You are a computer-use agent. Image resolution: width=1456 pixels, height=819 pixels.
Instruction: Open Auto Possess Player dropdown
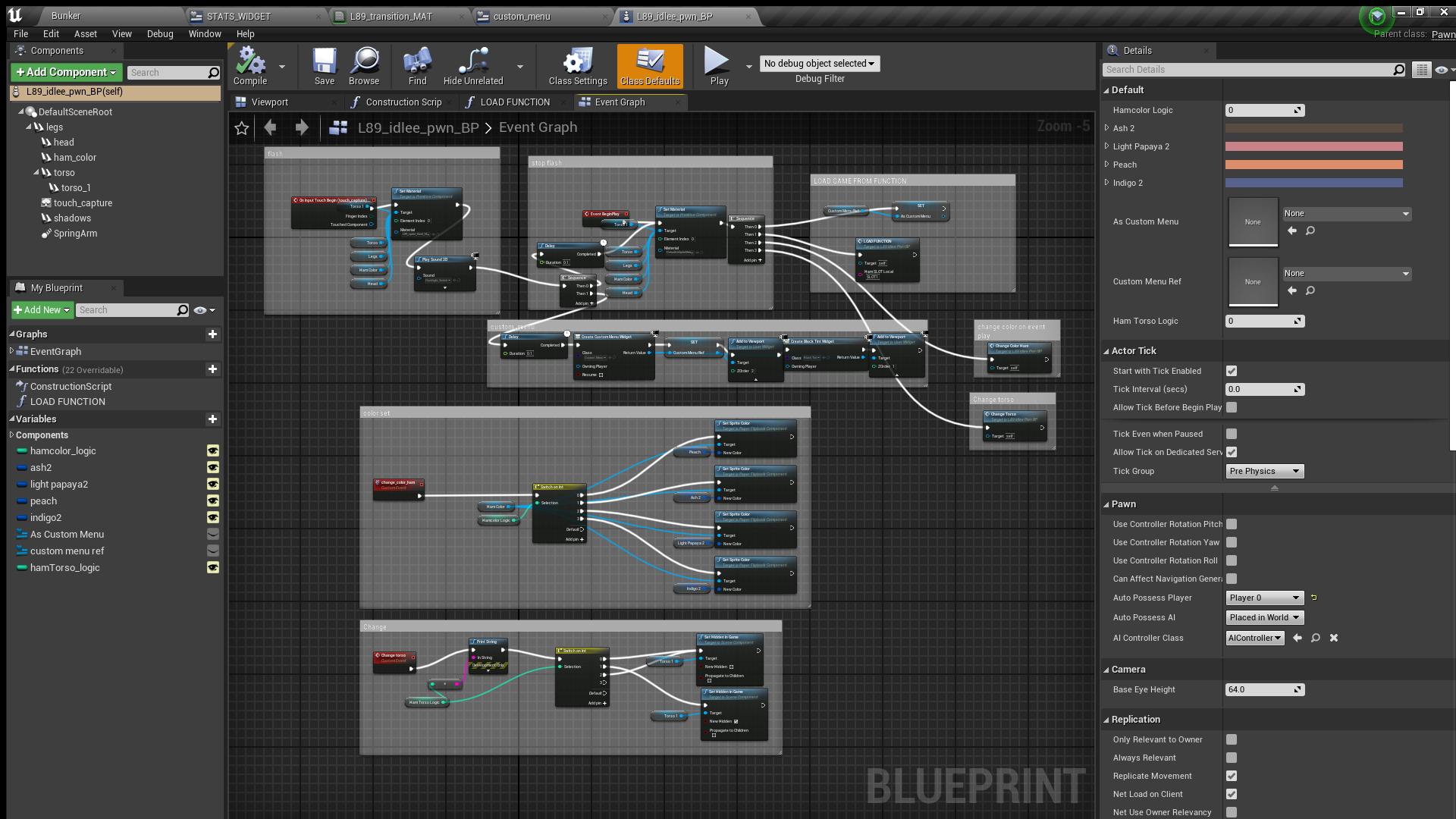pos(1264,598)
